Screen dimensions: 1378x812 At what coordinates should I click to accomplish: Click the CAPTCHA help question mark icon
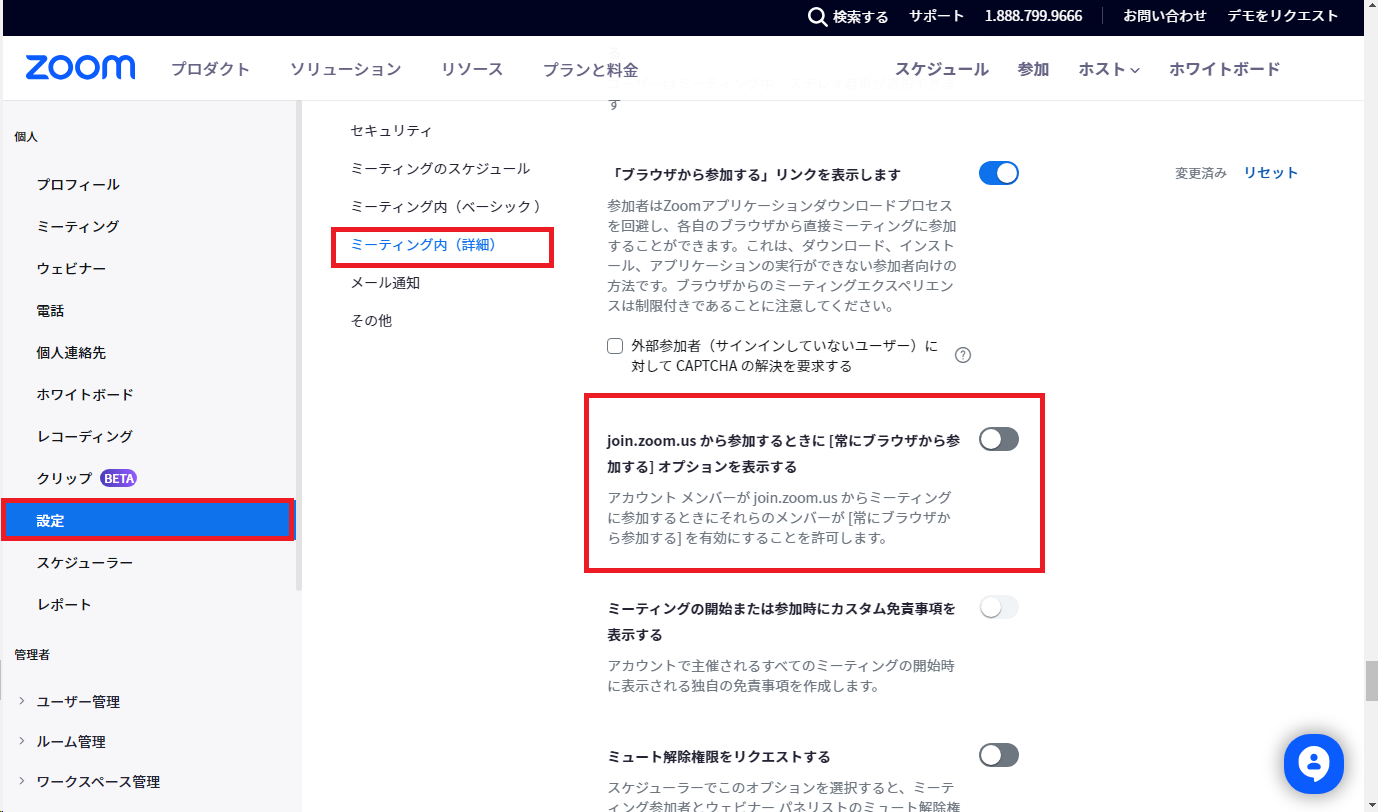[963, 355]
